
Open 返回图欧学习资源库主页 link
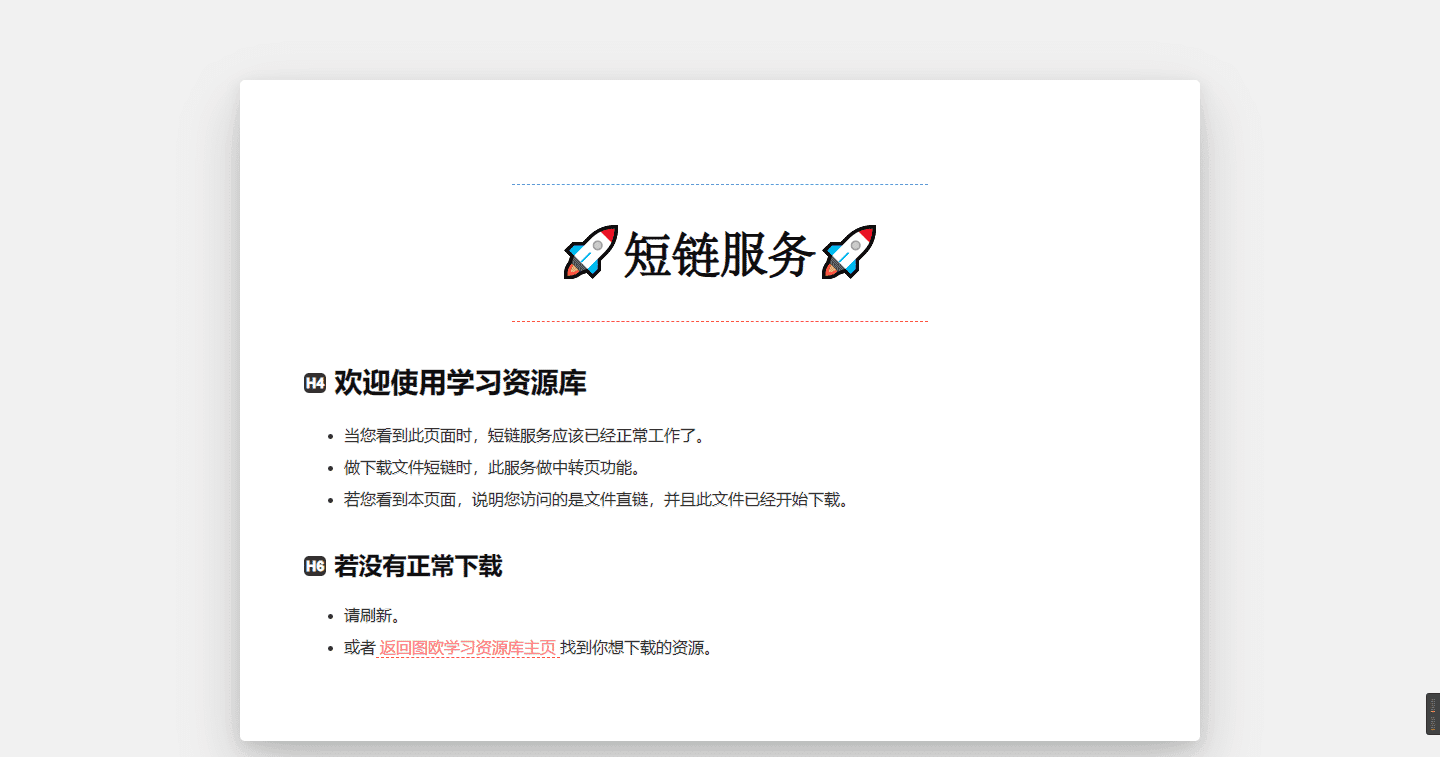tap(466, 647)
